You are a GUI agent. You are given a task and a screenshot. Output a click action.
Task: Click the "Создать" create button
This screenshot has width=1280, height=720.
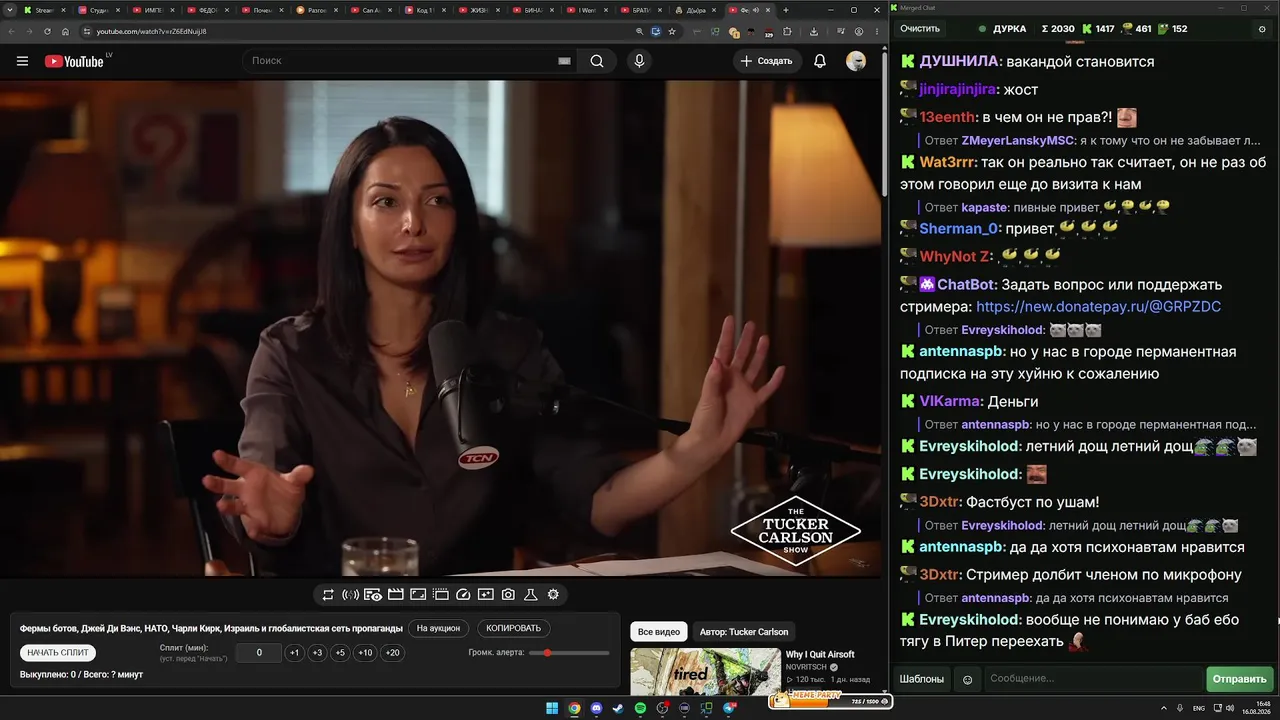click(x=766, y=61)
